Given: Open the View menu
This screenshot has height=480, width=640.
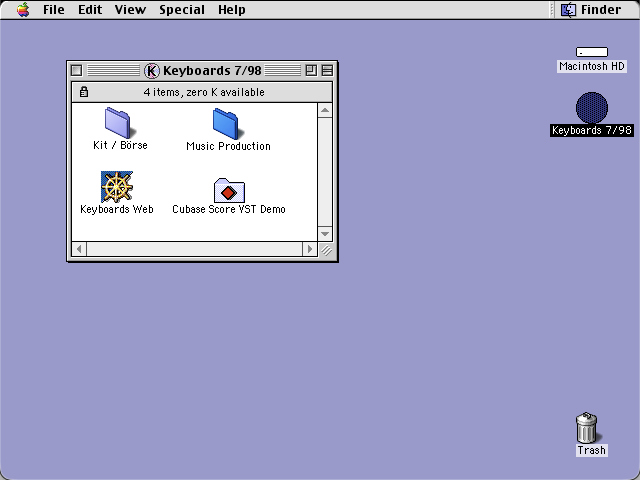Looking at the screenshot, I should (130, 9).
